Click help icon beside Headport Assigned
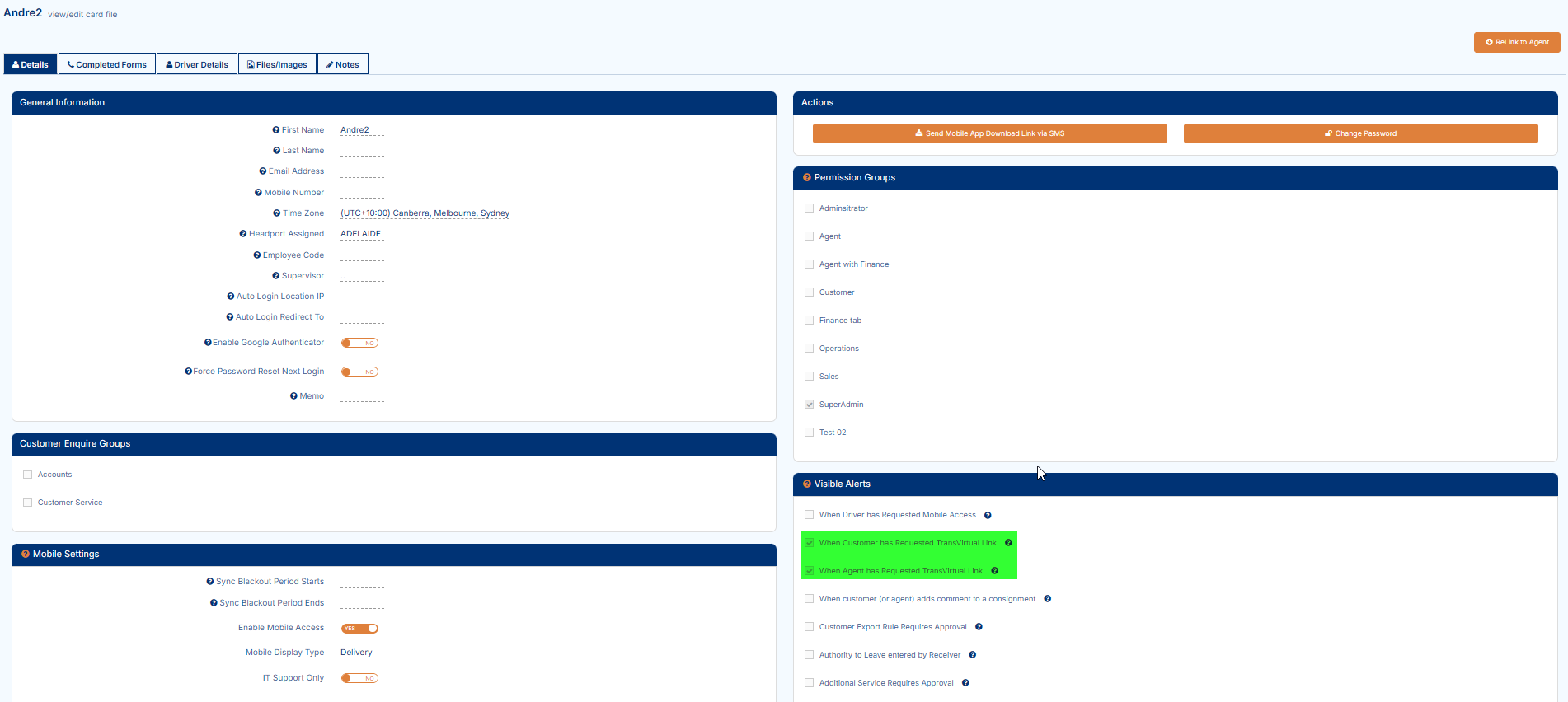The width and height of the screenshot is (1568, 702). pyautogui.click(x=243, y=234)
